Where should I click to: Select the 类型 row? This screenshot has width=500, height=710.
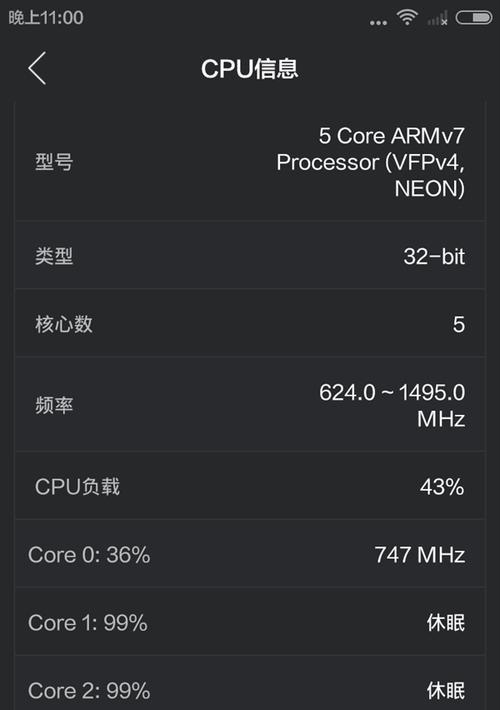pyautogui.click(x=250, y=256)
